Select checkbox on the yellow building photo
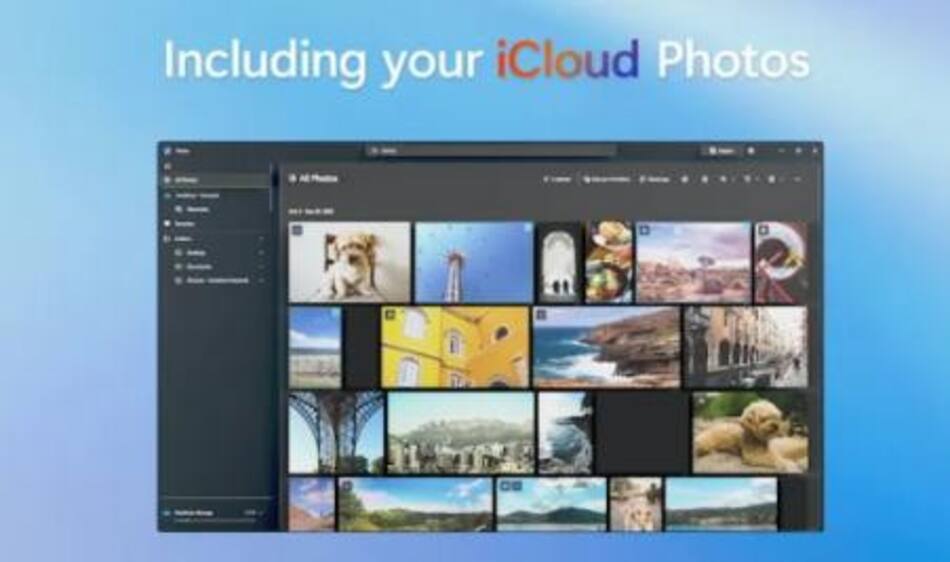Screen dimensions: 950x562 click(389, 314)
